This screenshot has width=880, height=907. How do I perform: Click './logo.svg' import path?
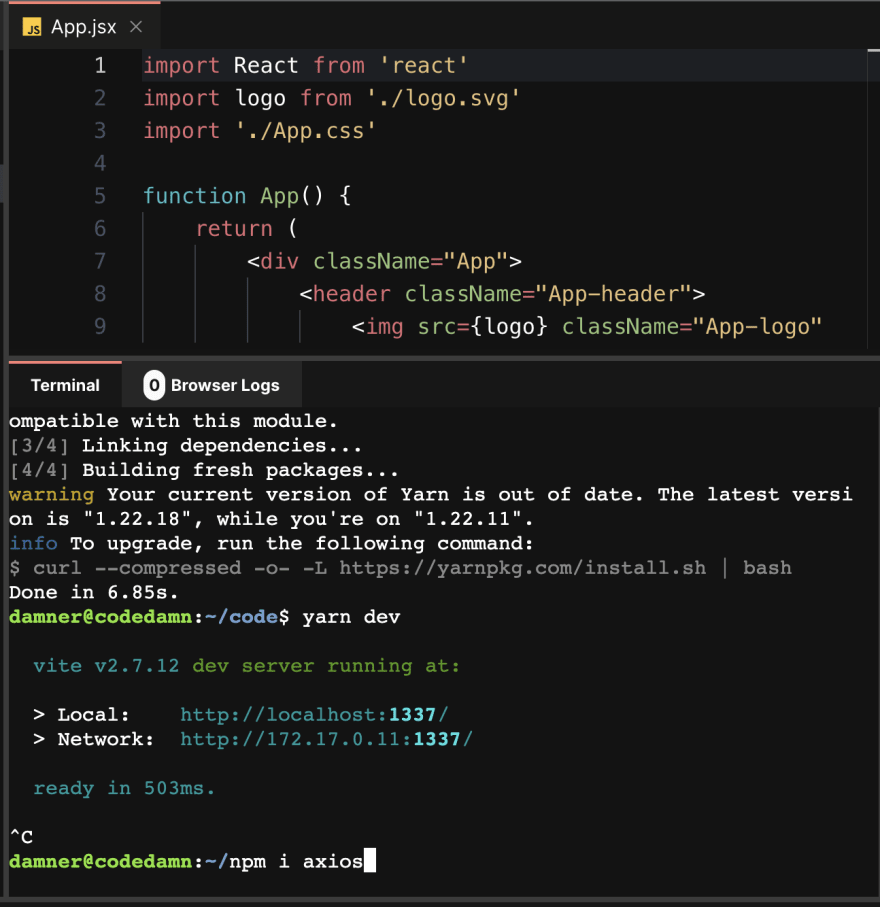point(444,98)
